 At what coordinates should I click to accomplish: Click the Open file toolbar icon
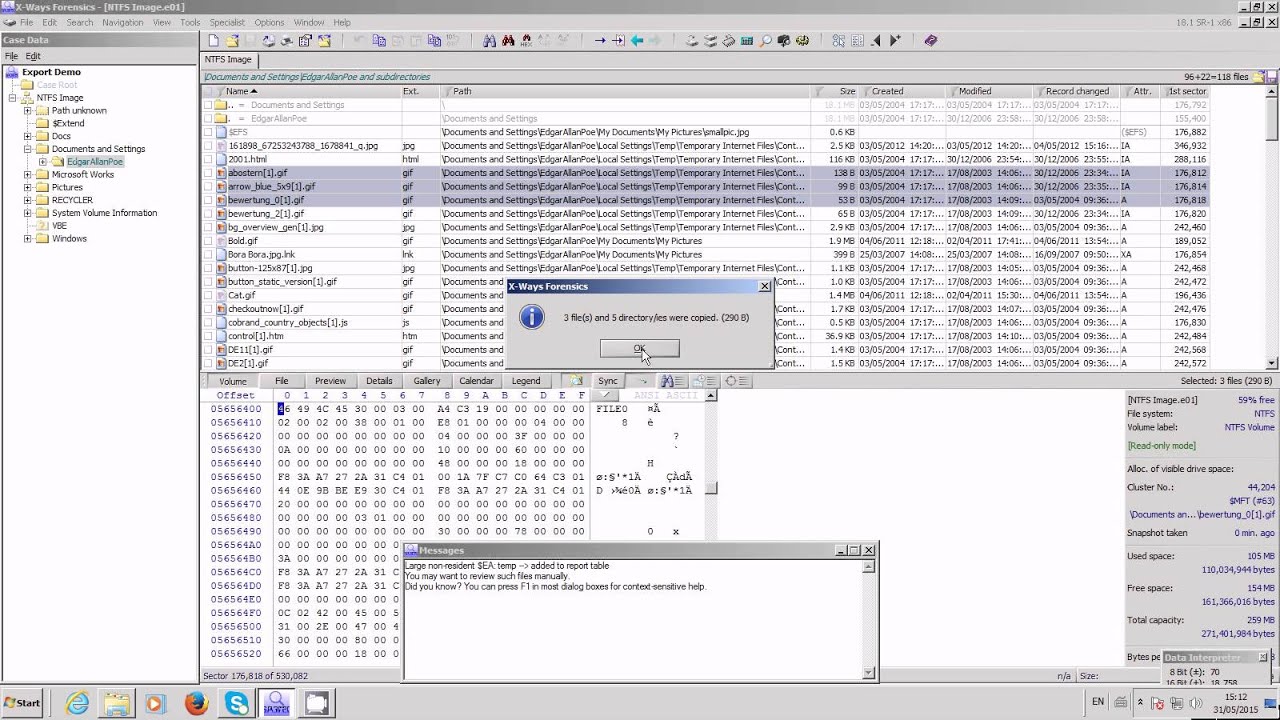[232, 41]
